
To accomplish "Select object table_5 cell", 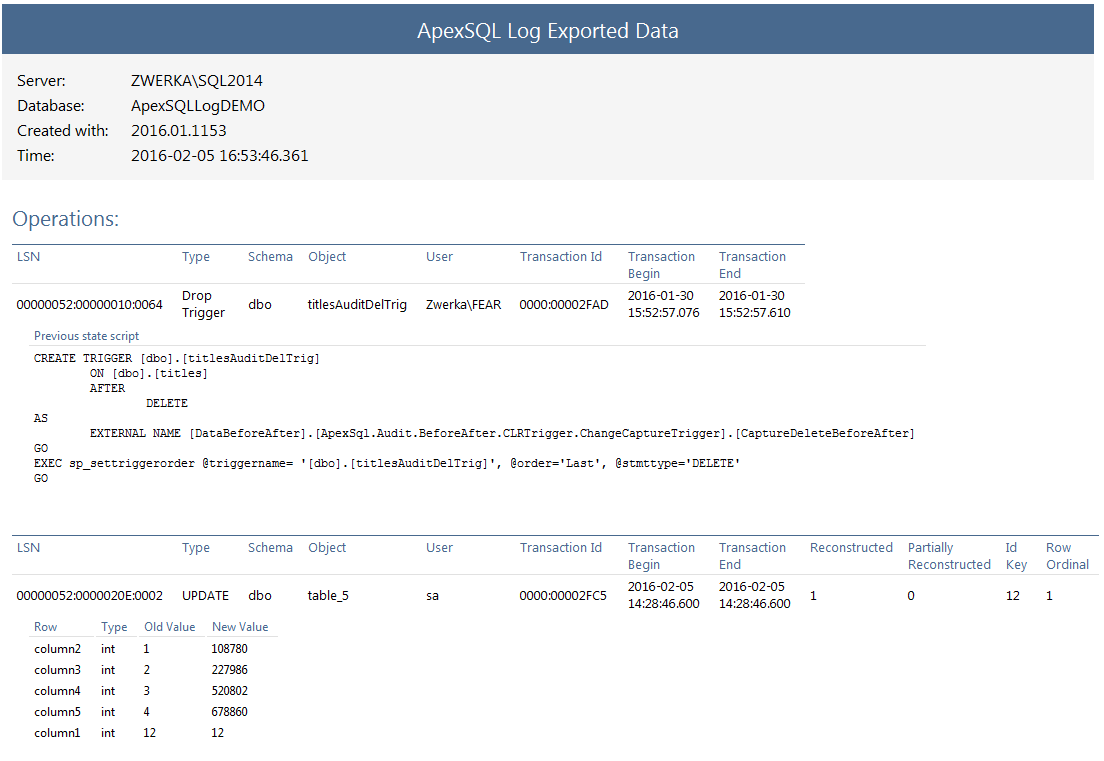I will [x=328, y=596].
